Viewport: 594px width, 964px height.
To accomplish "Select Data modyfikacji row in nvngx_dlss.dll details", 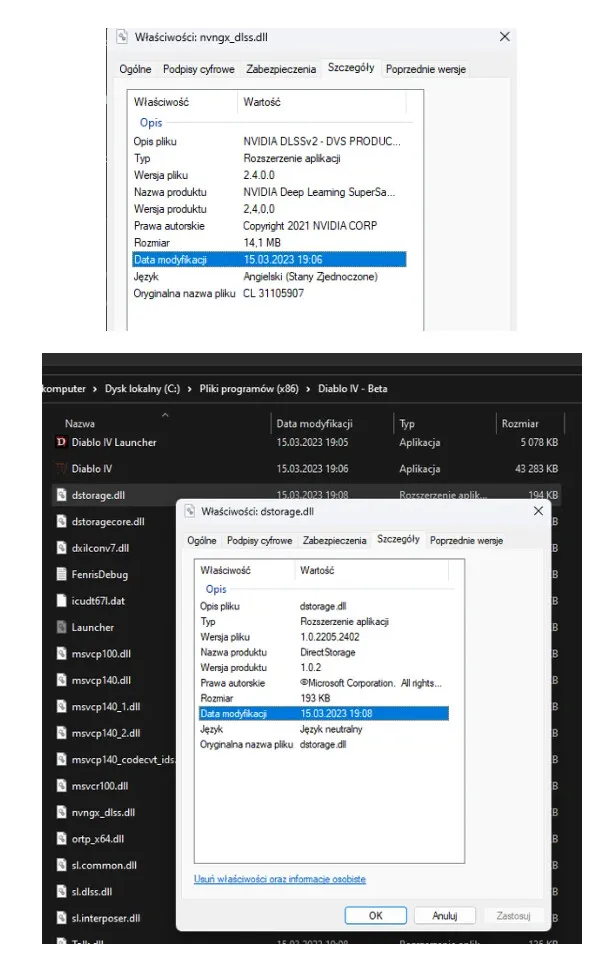I will [x=269, y=259].
